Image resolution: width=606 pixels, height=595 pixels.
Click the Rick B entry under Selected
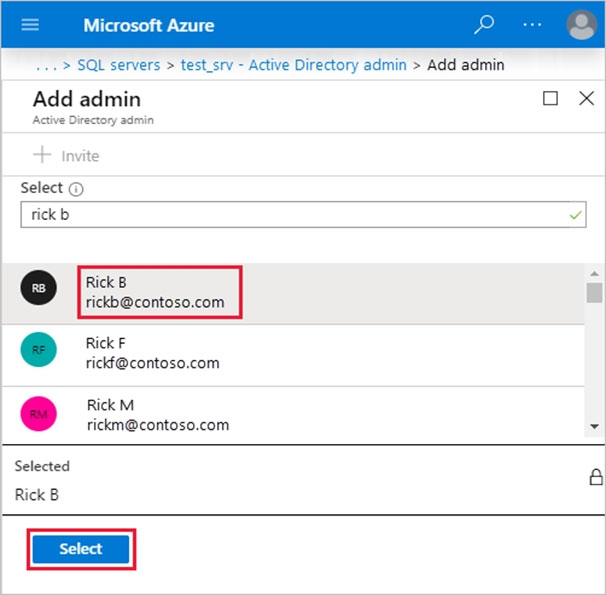[x=37, y=495]
